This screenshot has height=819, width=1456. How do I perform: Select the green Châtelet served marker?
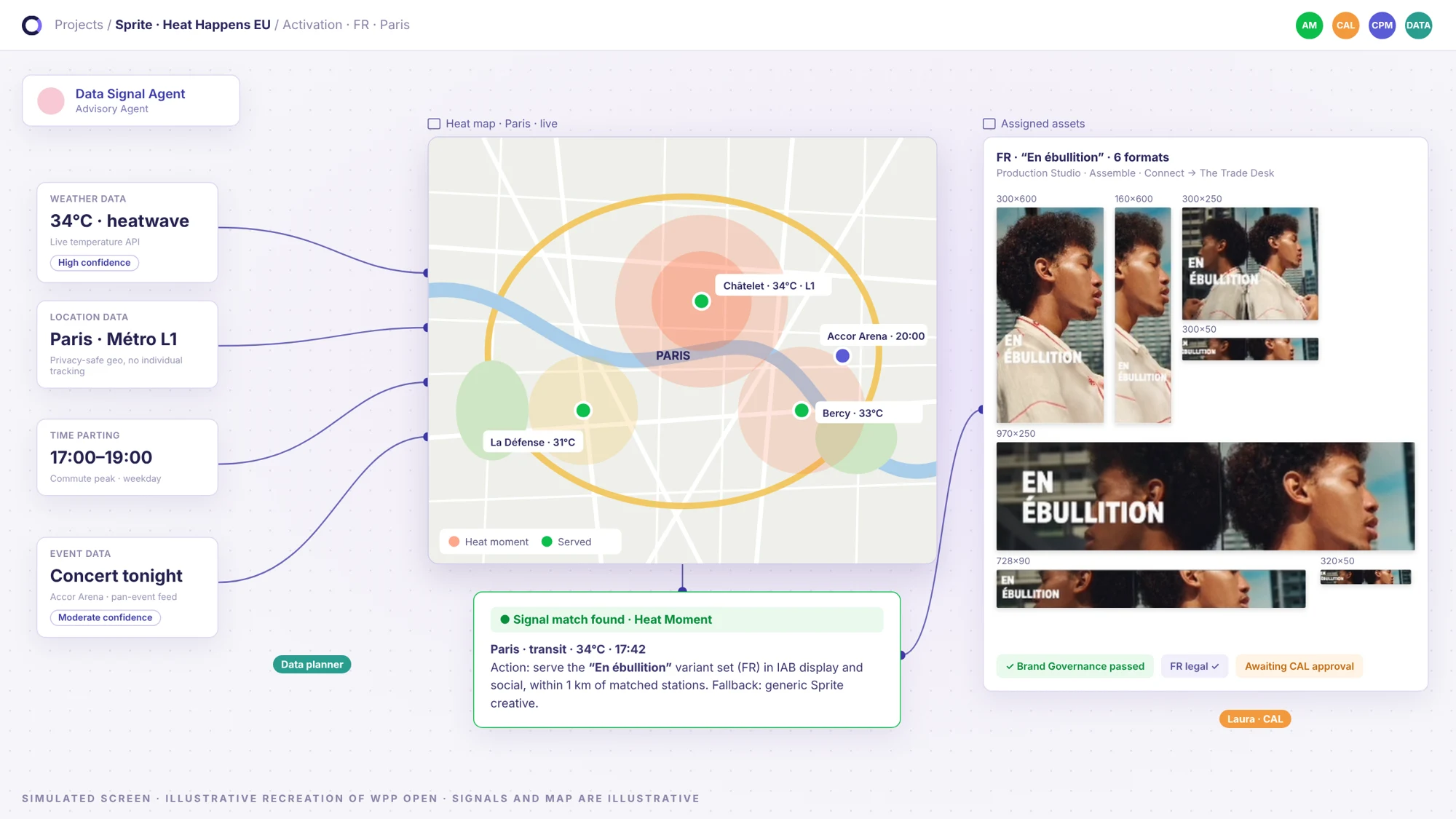click(701, 301)
